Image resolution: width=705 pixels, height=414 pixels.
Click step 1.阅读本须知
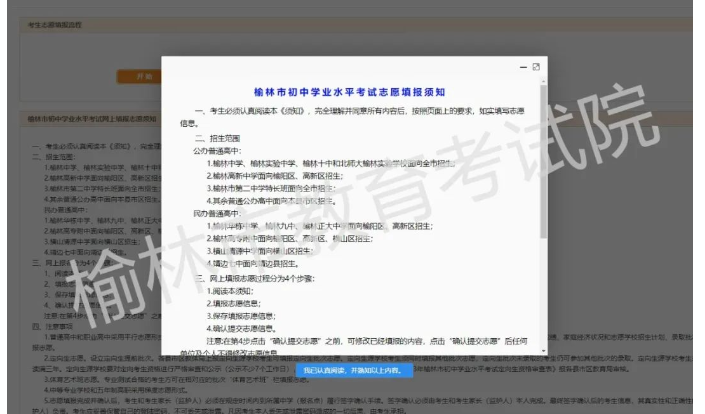[230, 291]
